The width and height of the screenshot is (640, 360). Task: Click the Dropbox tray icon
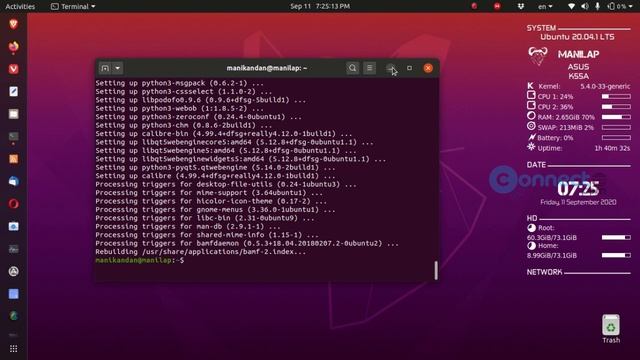[x=520, y=6]
